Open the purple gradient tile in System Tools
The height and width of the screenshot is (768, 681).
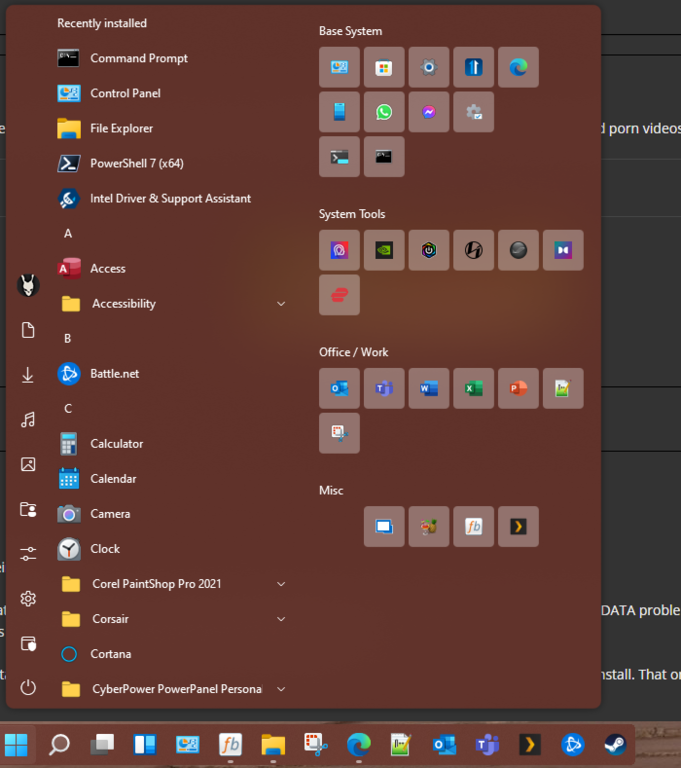click(339, 250)
